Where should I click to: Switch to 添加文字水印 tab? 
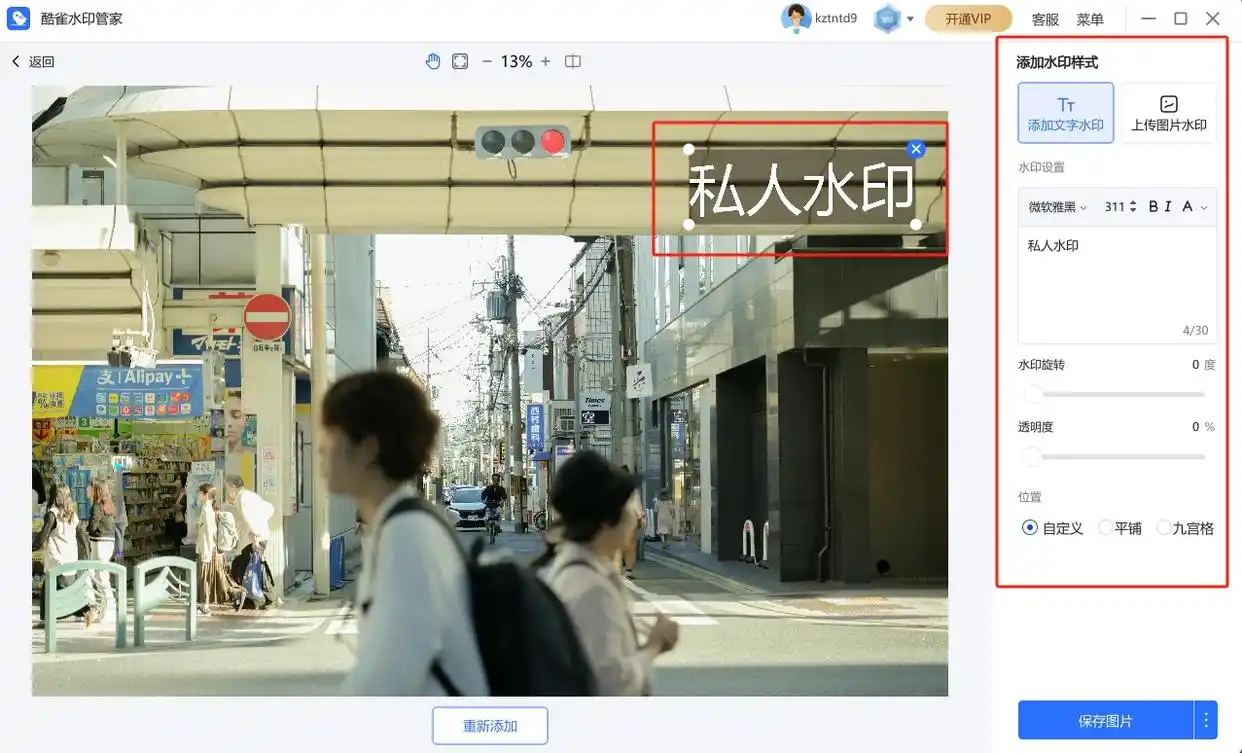(x=1066, y=113)
